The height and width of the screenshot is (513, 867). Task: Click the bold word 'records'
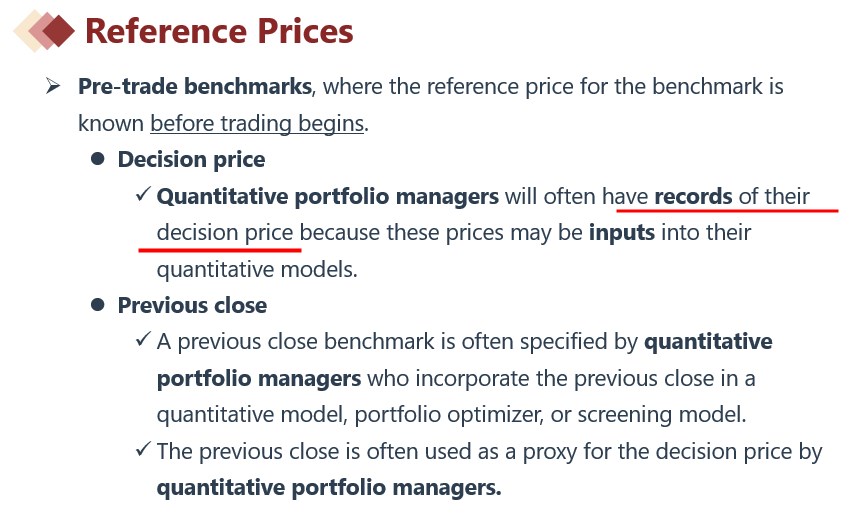693,196
